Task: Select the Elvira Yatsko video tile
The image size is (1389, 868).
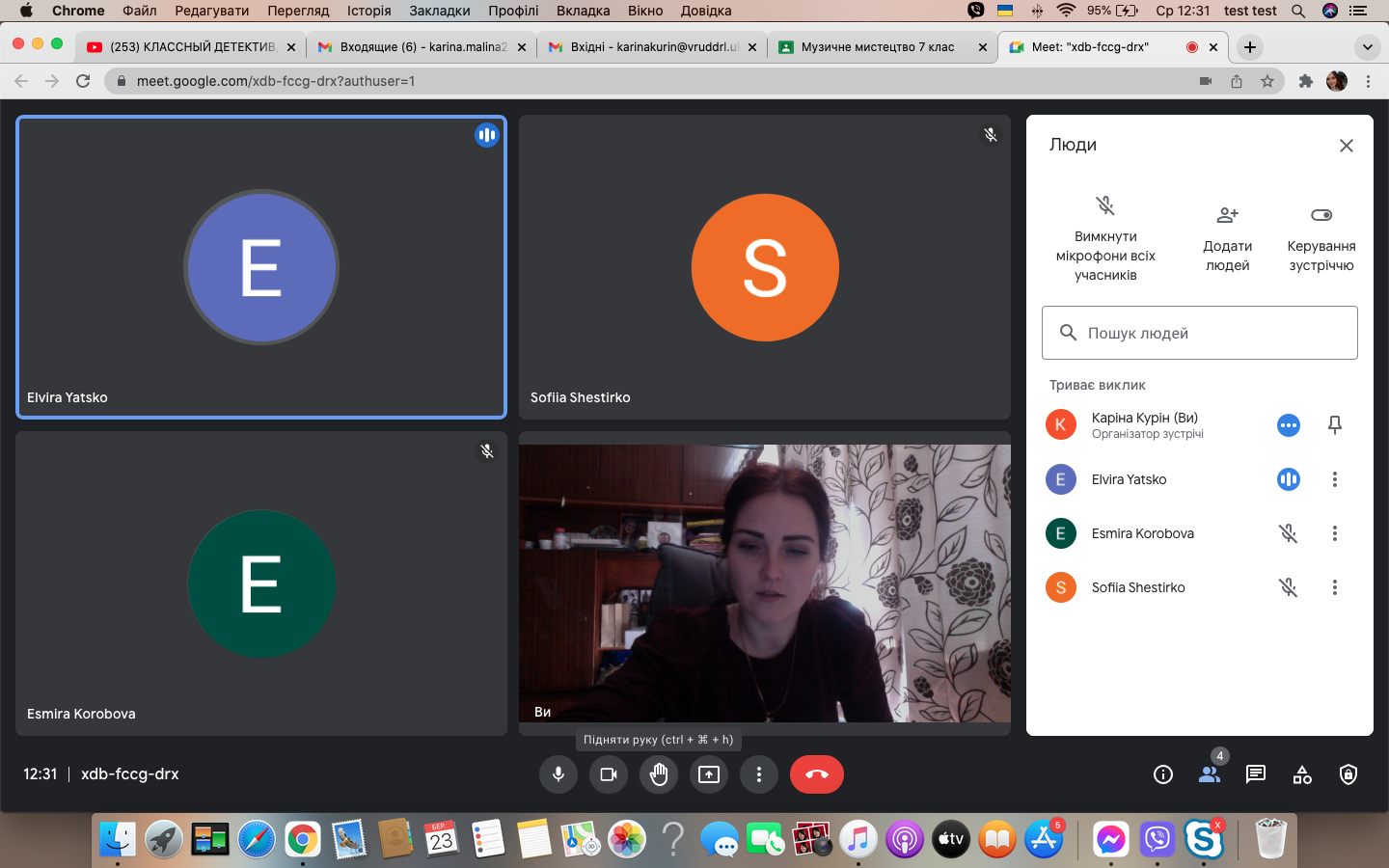Action: (x=261, y=267)
